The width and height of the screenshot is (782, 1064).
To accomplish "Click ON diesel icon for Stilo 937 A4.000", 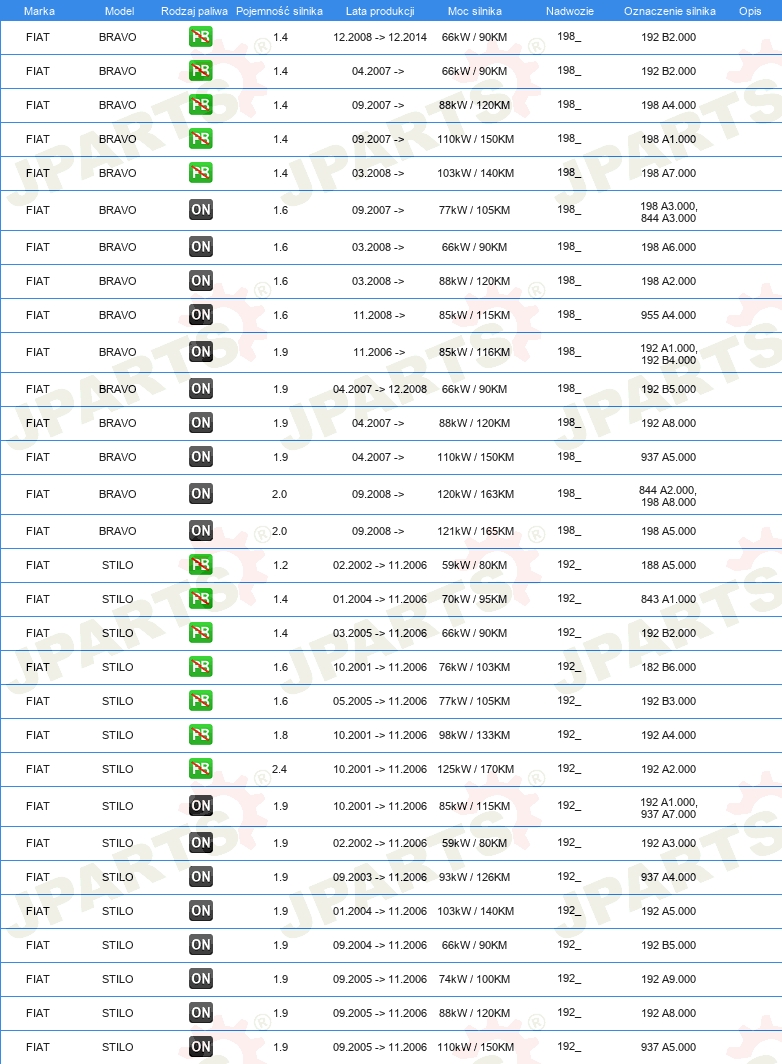I will click(200, 877).
